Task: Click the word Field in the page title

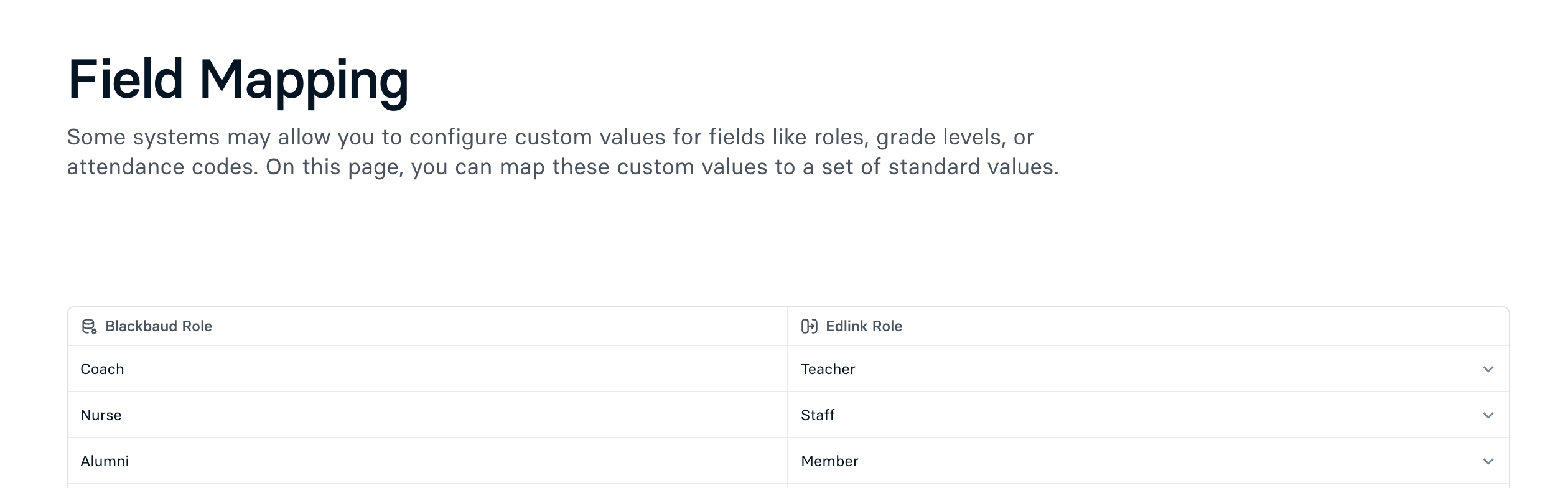Action: (126, 80)
